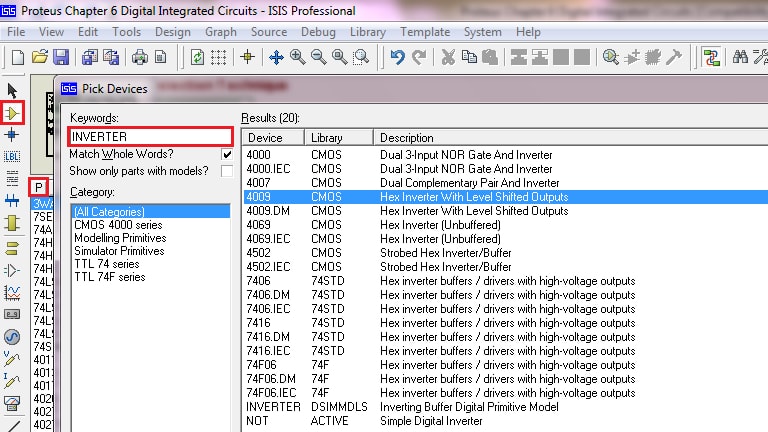Click the Zoom In magnifier icon
The image size is (768, 432).
point(298,57)
